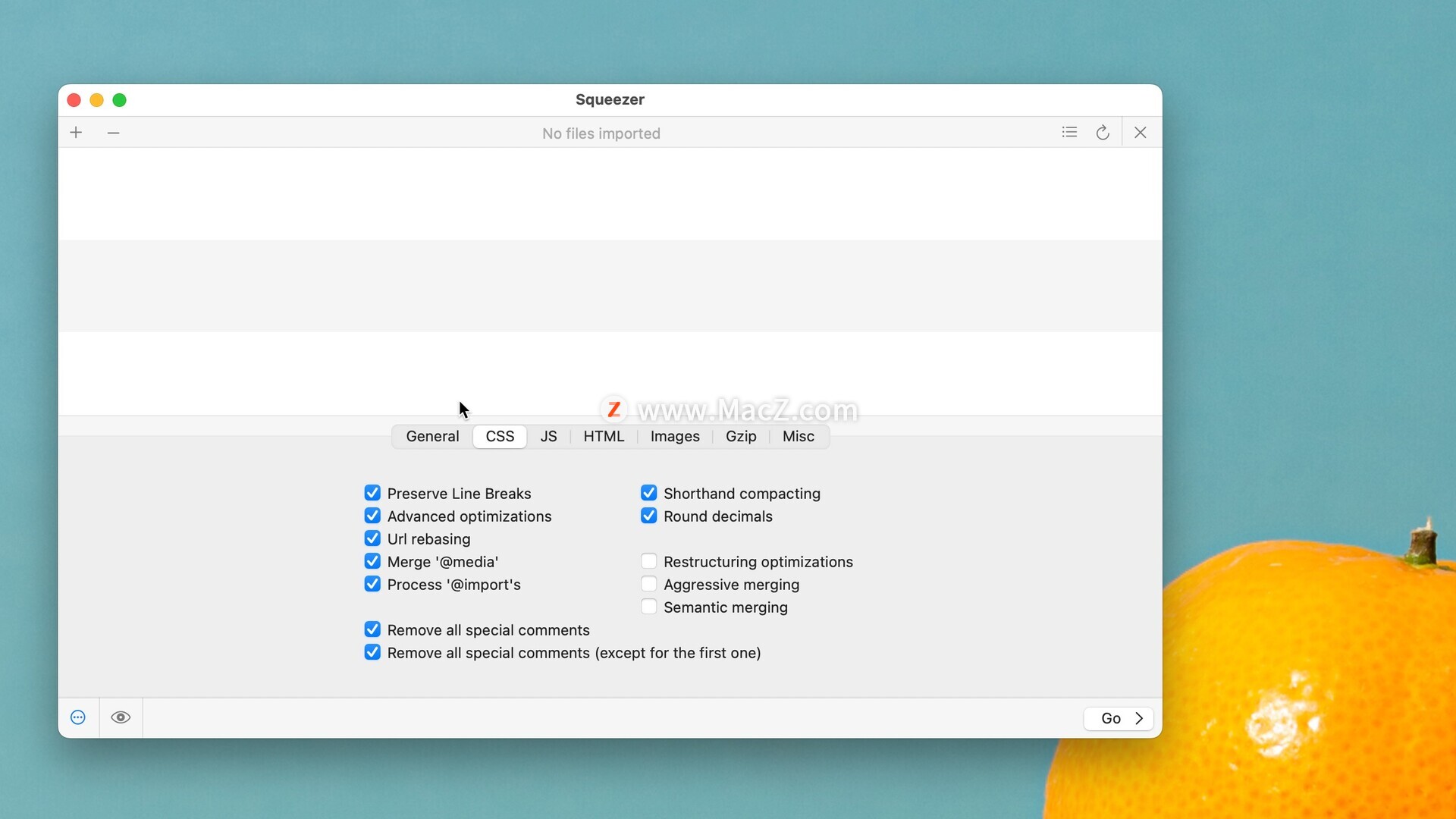
Task: Toggle Url rebasing checkbox
Action: tap(372, 538)
